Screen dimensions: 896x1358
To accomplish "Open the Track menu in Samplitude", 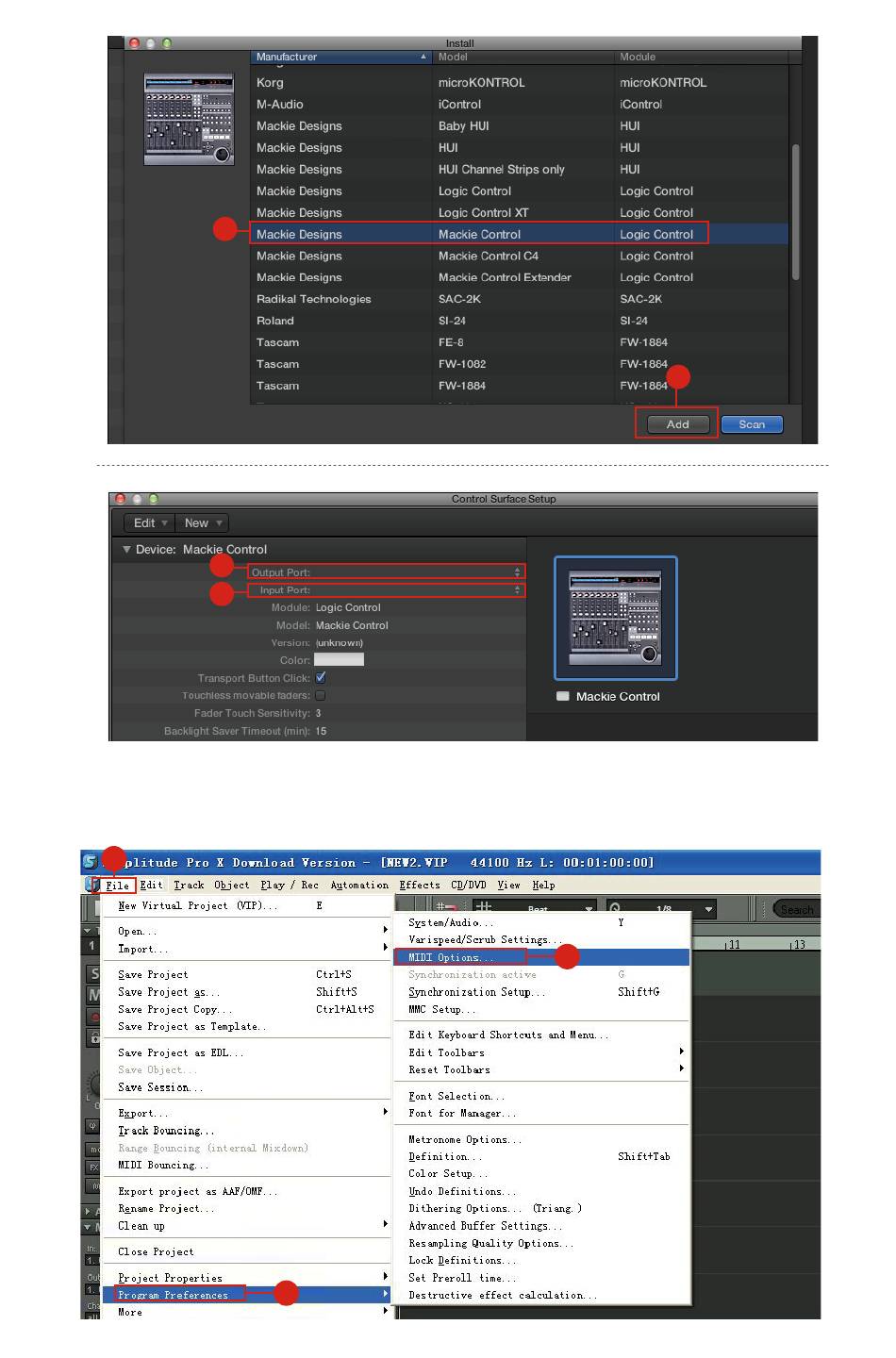I will click(x=189, y=886).
